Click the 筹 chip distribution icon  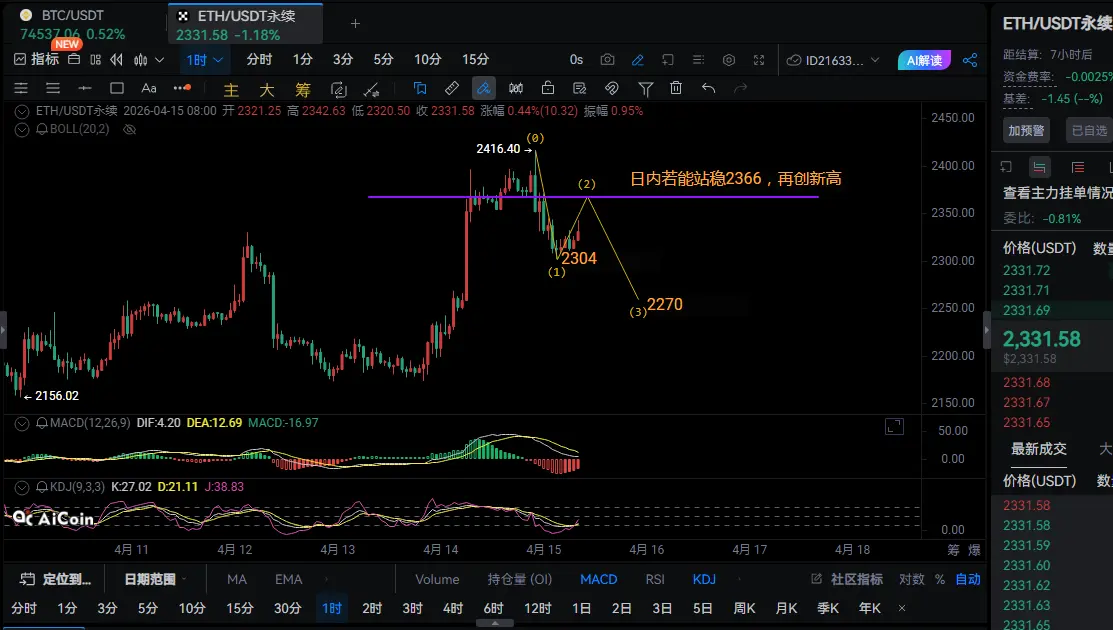pos(303,89)
